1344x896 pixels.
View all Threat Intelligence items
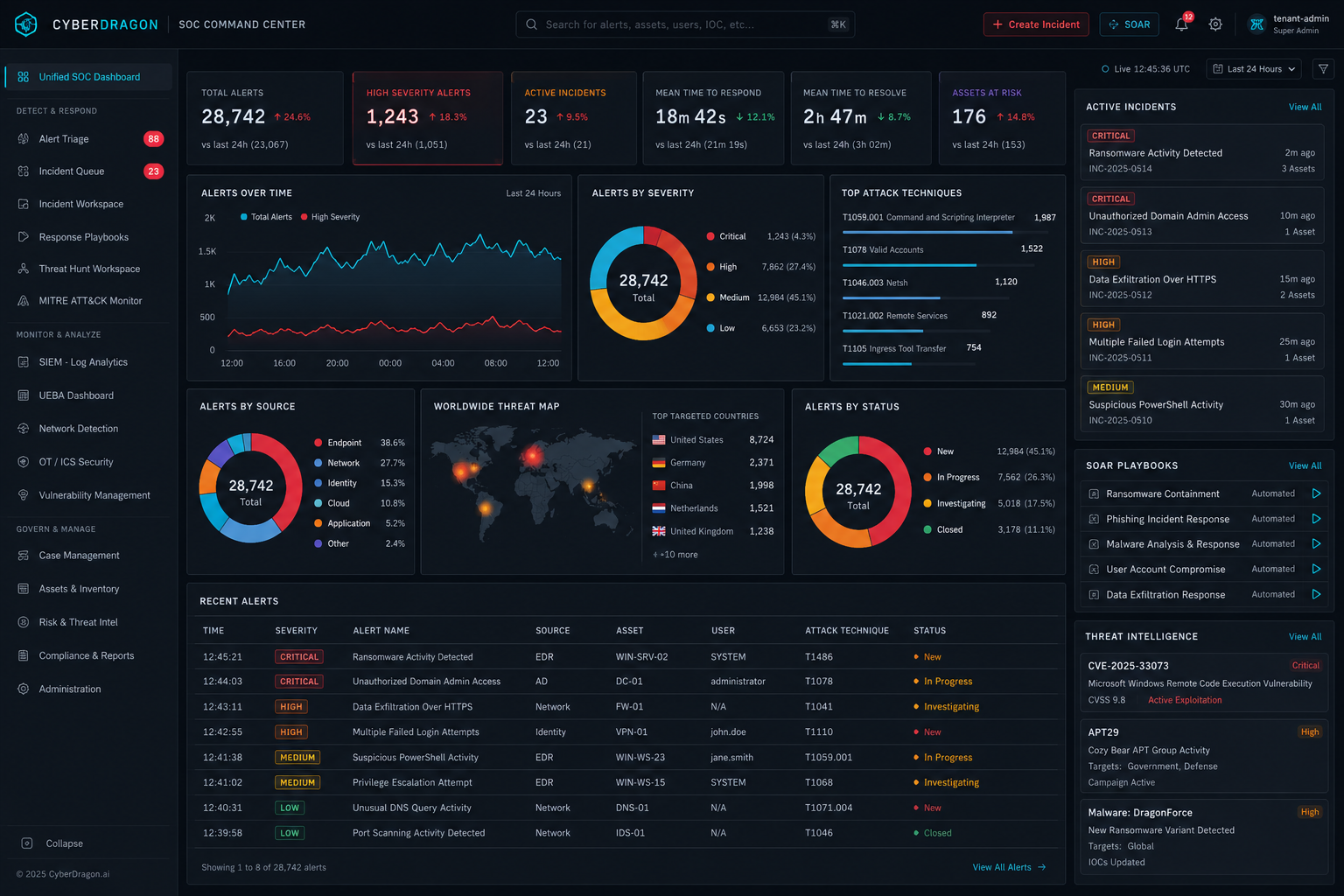click(1305, 636)
